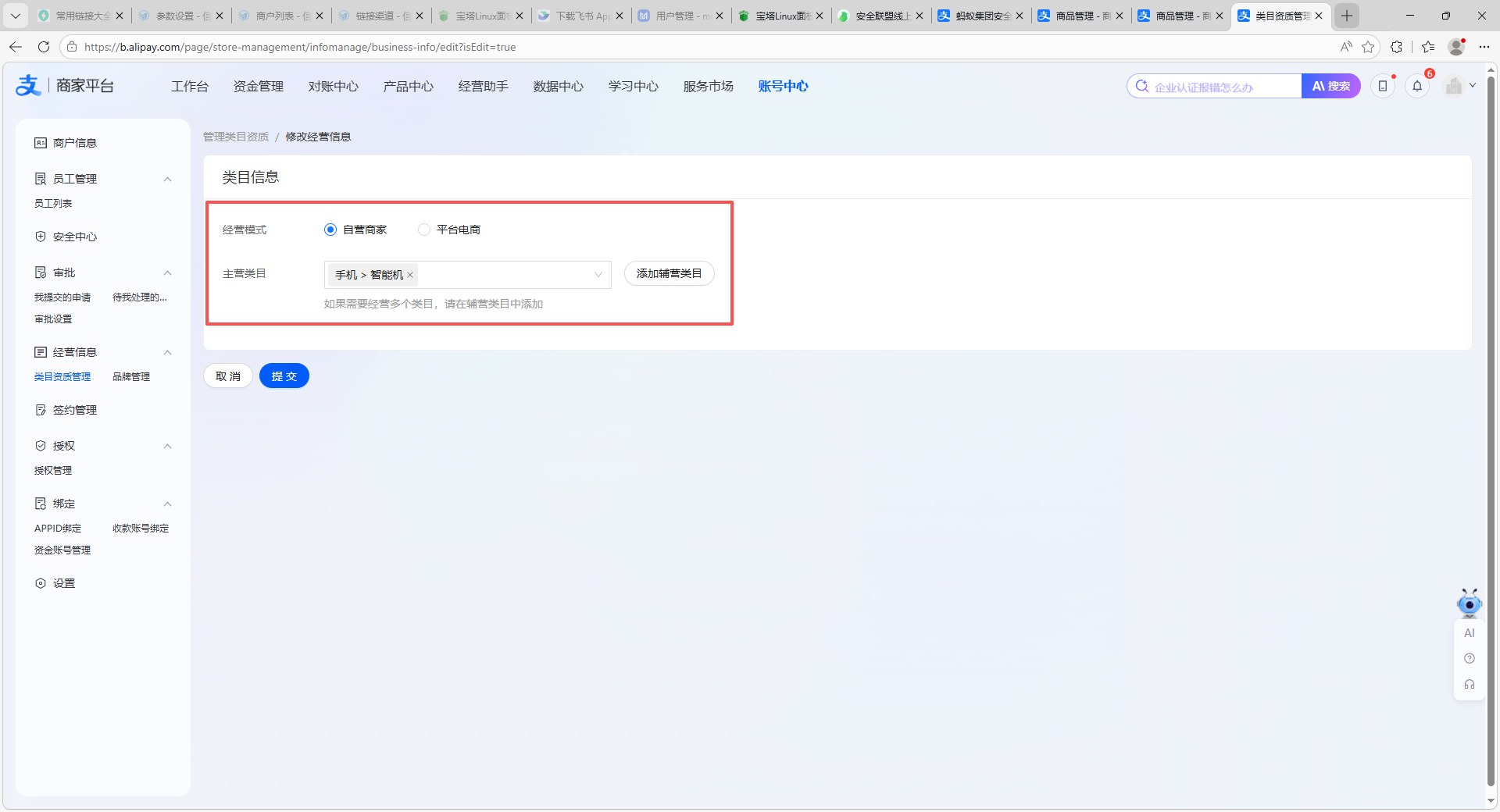Click the 提交 submit button
The image size is (1500, 812).
pos(284,376)
